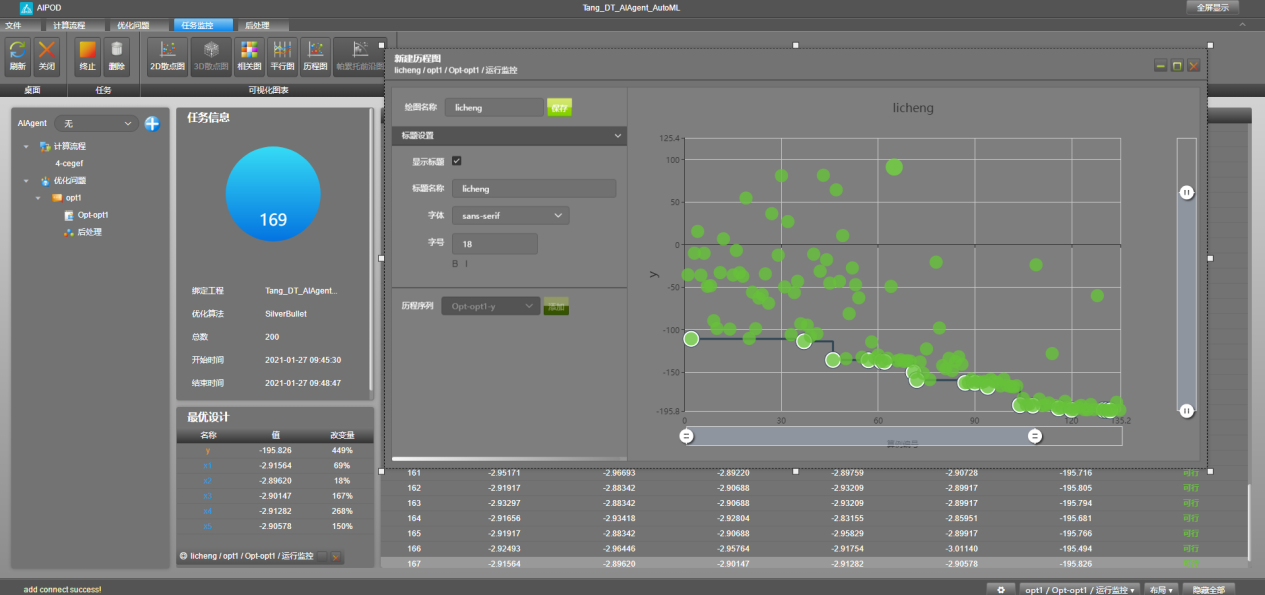This screenshot has height=595, width=1265.
Task: Open the 文件 menu tab
Action: [x=14, y=25]
